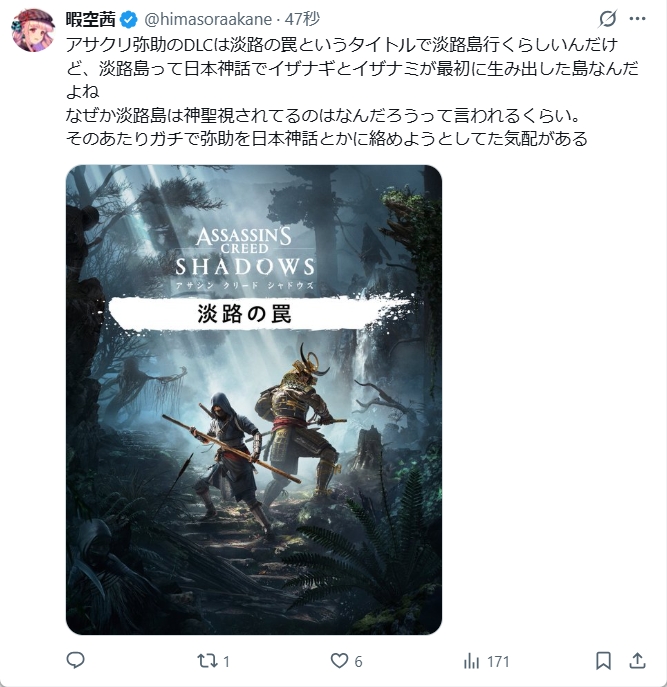Viewport: 667px width, 687px height.
Task: Click the blue verified badge
Action: (128, 20)
